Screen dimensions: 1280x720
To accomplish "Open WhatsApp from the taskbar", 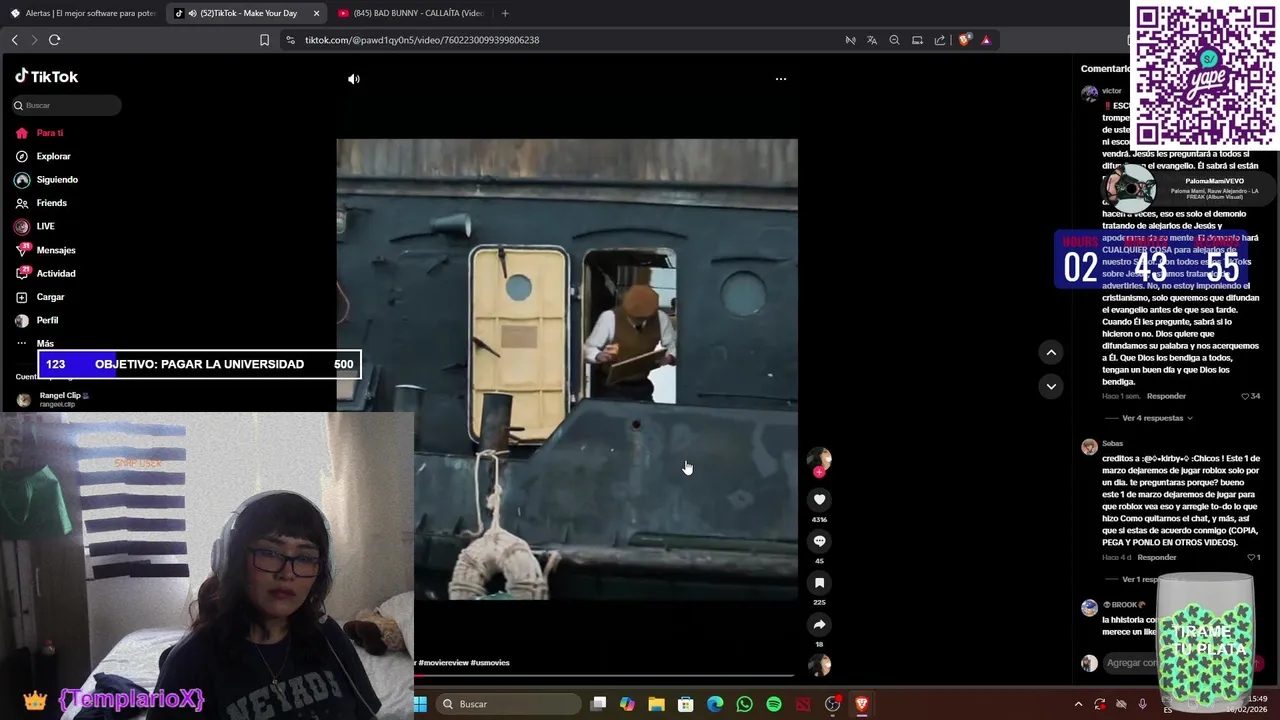I will (x=744, y=704).
